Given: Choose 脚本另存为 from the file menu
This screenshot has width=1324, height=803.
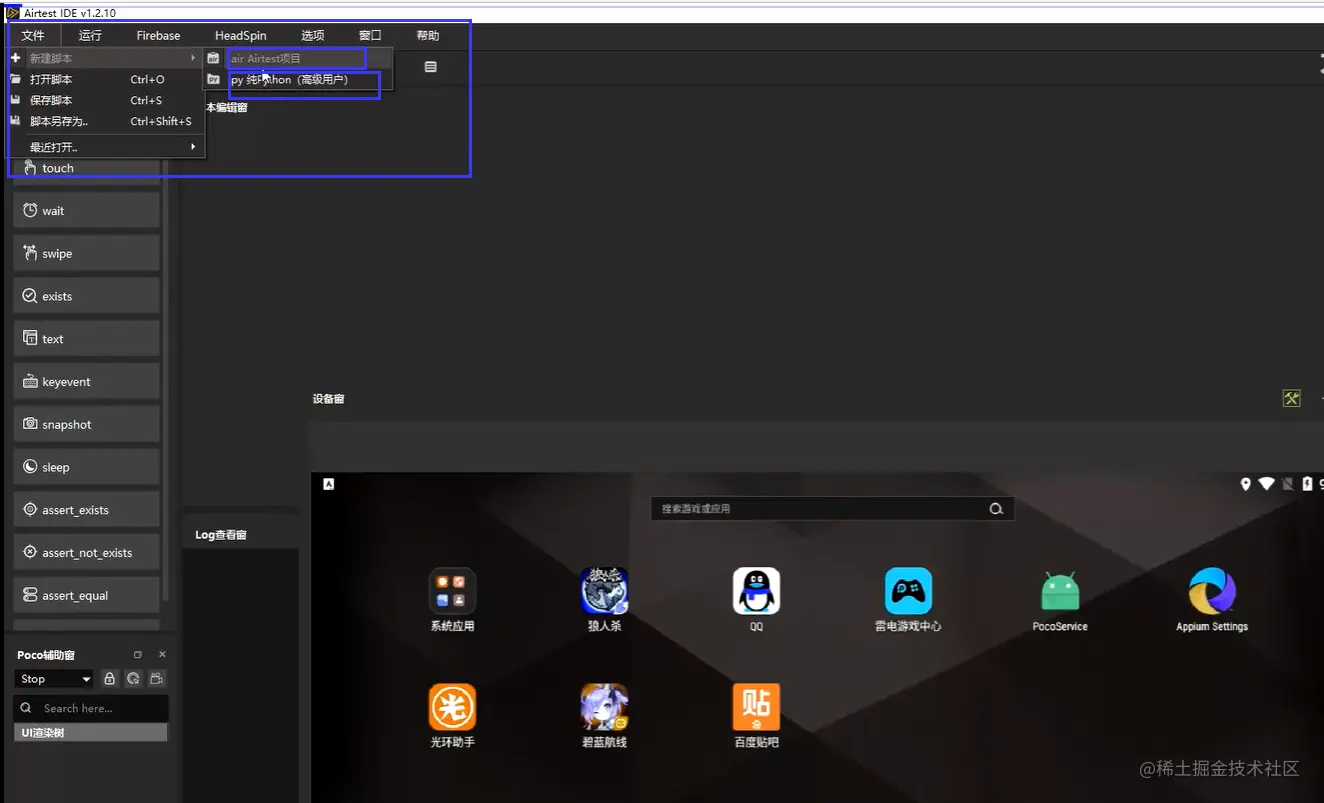Looking at the screenshot, I should coord(107,121).
